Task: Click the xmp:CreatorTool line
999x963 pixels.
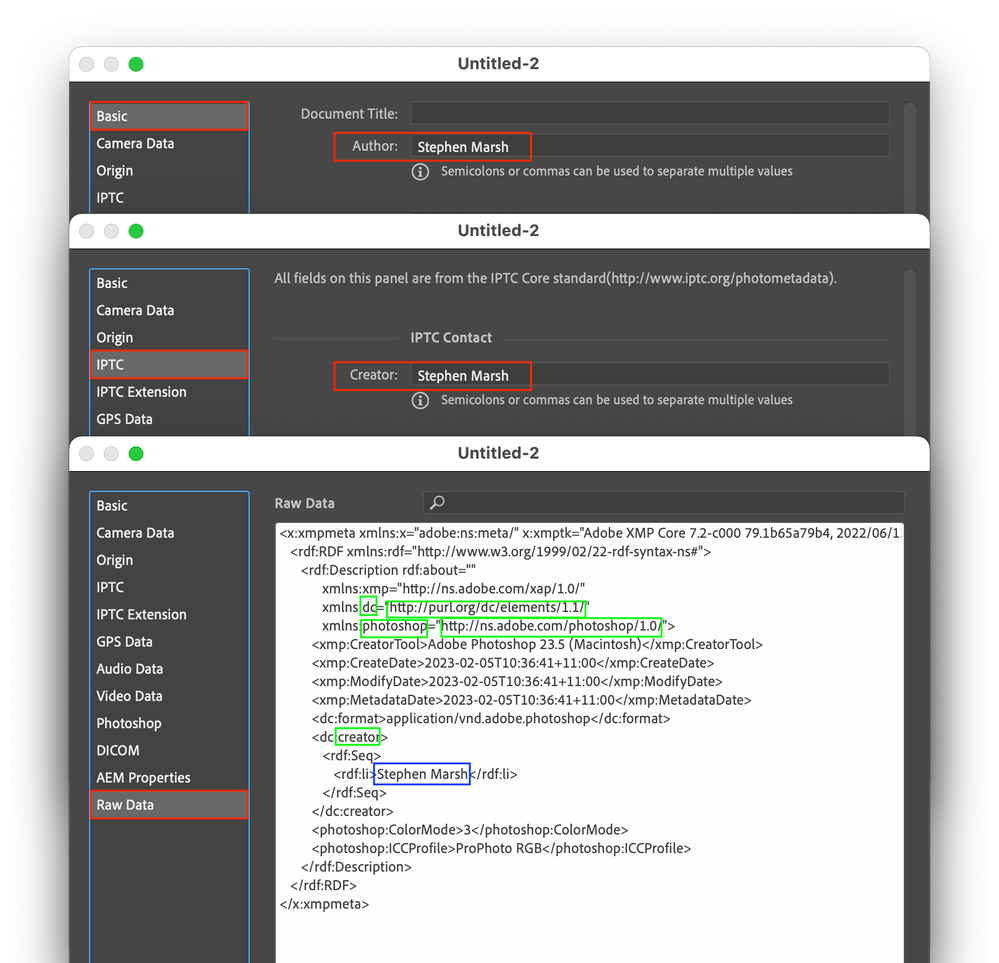Action: (x=537, y=644)
